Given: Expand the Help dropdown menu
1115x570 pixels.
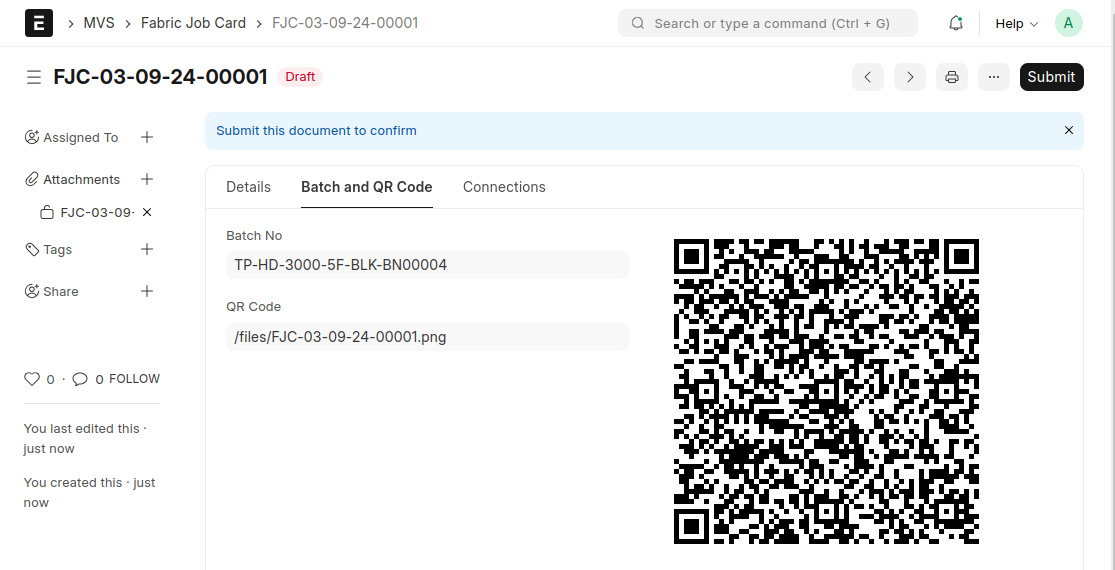Looking at the screenshot, I should pyautogui.click(x=1016, y=23).
